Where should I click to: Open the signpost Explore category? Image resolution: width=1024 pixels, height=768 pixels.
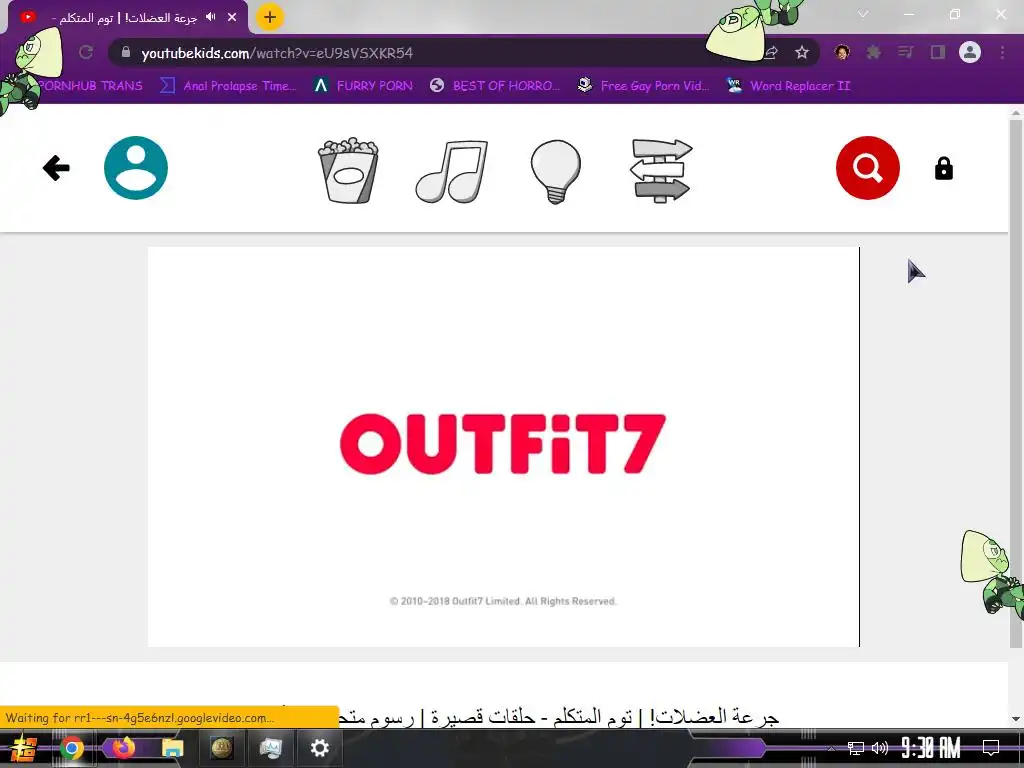[661, 170]
